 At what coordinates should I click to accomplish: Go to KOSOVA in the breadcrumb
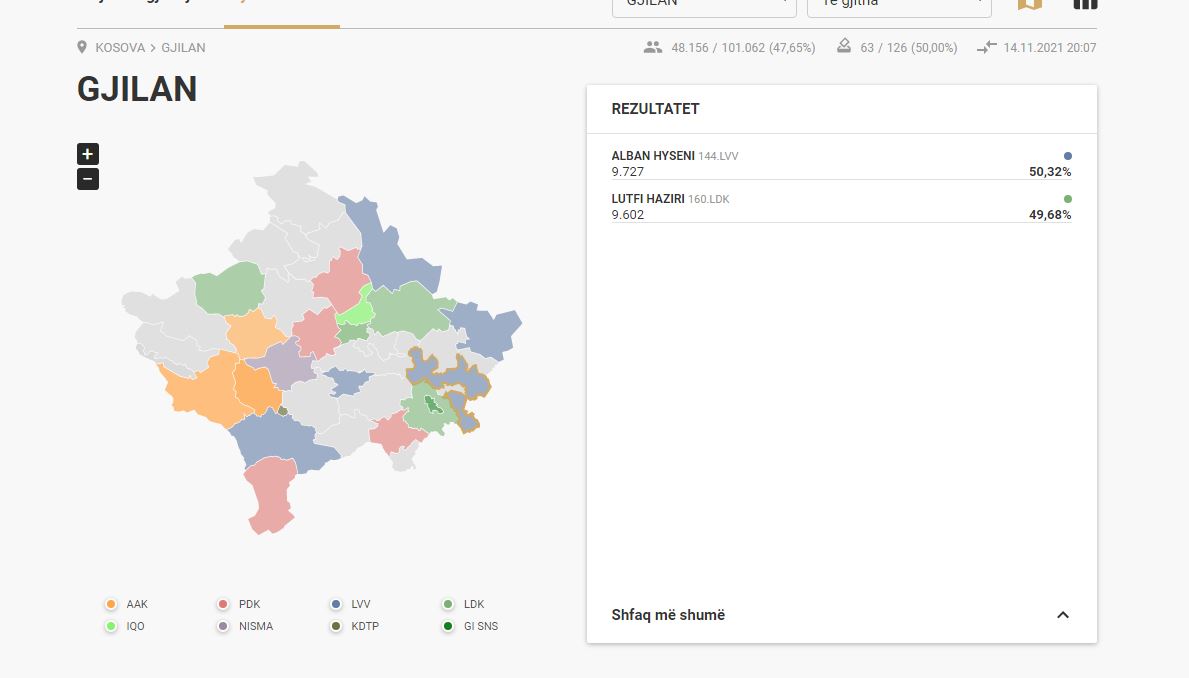point(120,48)
